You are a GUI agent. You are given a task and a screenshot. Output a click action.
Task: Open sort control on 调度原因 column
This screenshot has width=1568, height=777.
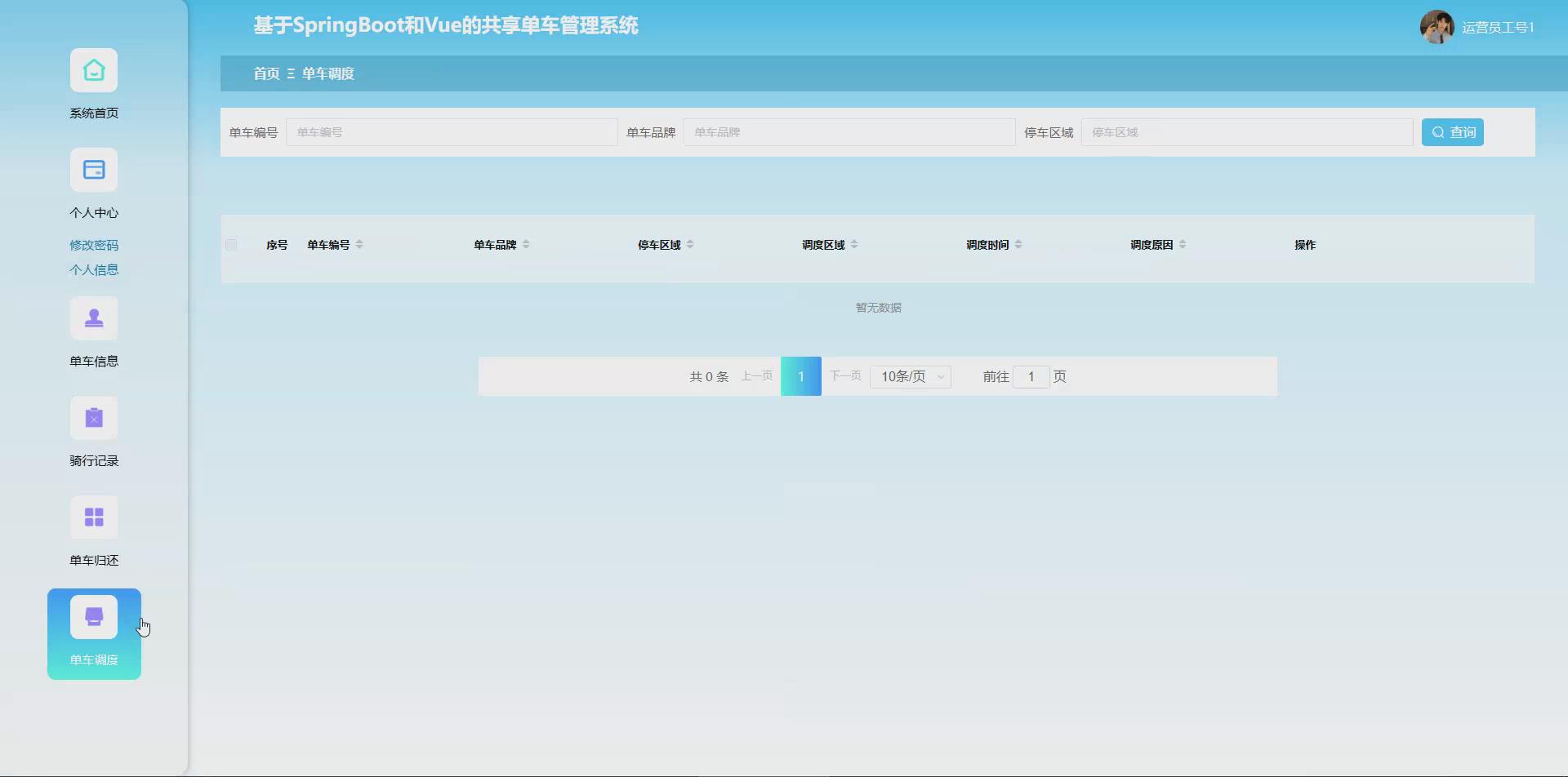(x=1183, y=243)
